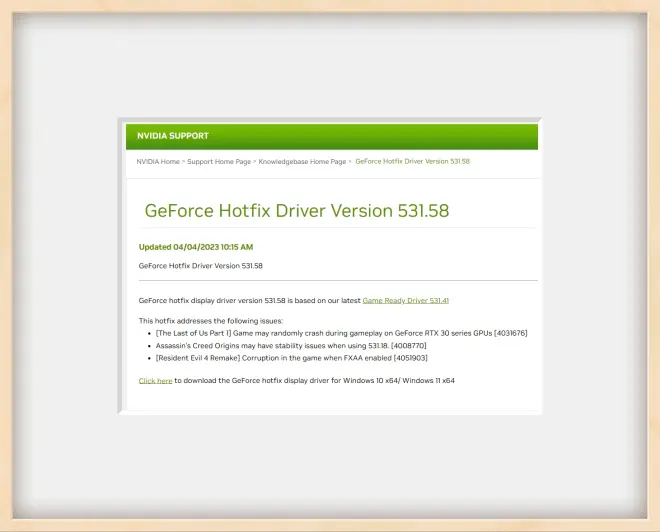
Task: Select The Last of Us Part 1 issue
Action: point(300,333)
